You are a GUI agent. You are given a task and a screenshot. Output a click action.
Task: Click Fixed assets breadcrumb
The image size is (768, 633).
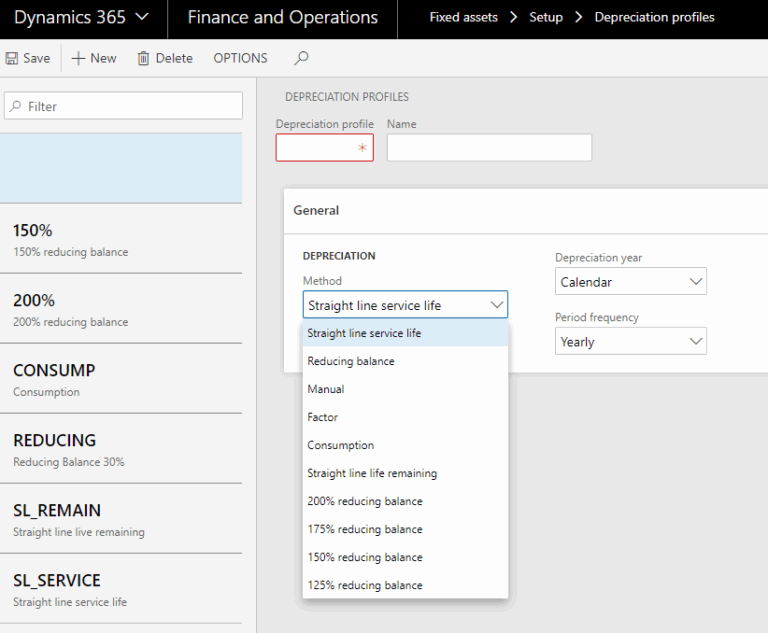pos(463,18)
